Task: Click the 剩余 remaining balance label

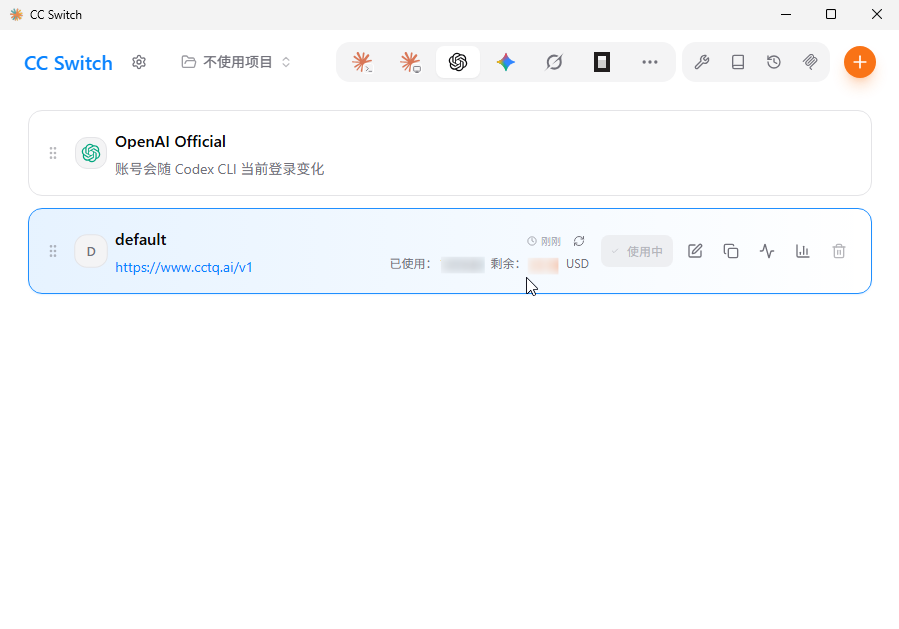Action: (505, 264)
